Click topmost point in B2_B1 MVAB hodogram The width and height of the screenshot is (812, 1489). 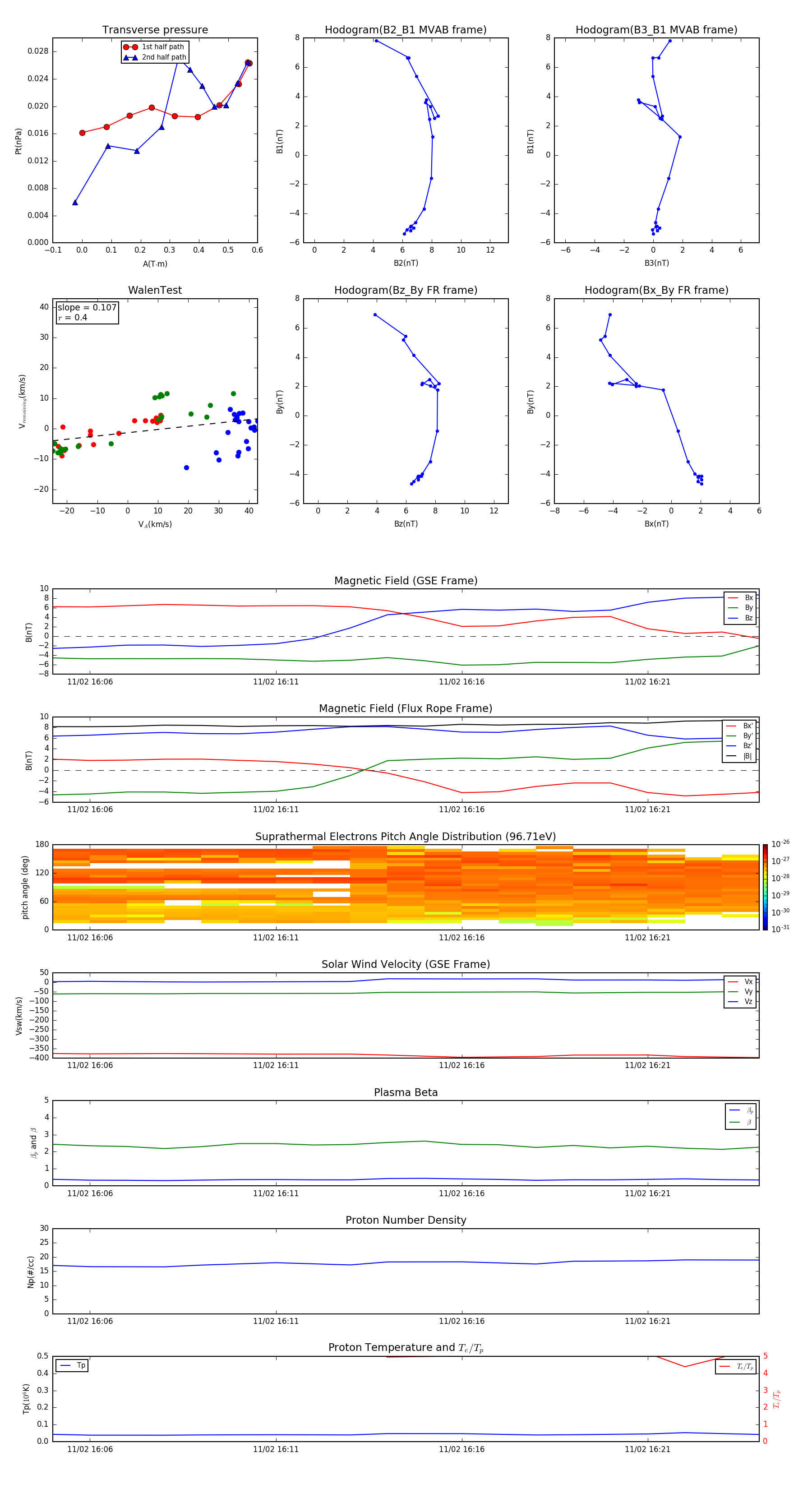[376, 41]
